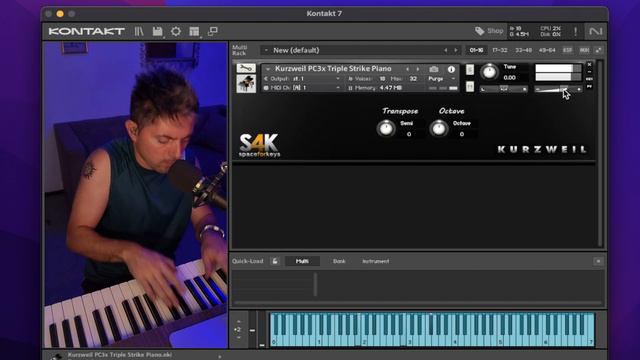
Task: Click the save floppy disk icon
Action: coord(158,31)
